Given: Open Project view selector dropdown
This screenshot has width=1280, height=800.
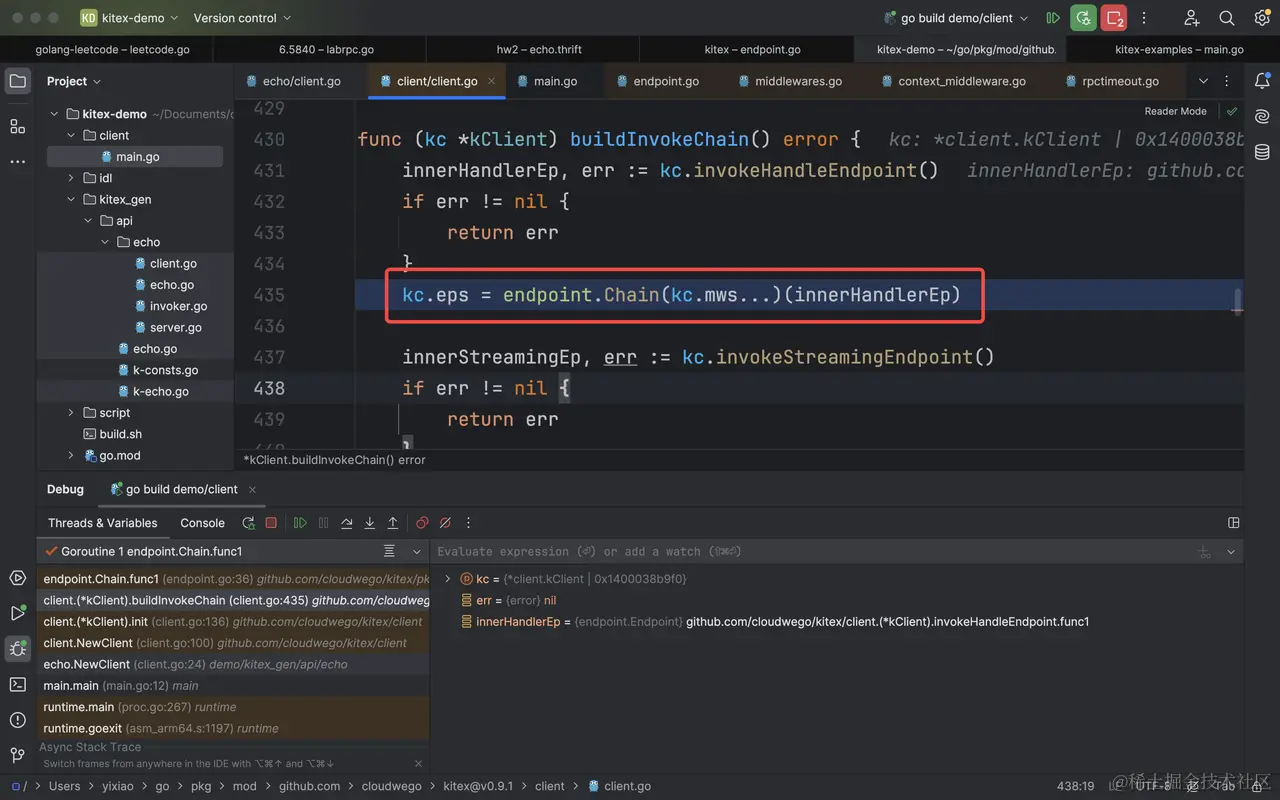Looking at the screenshot, I should [x=74, y=81].
